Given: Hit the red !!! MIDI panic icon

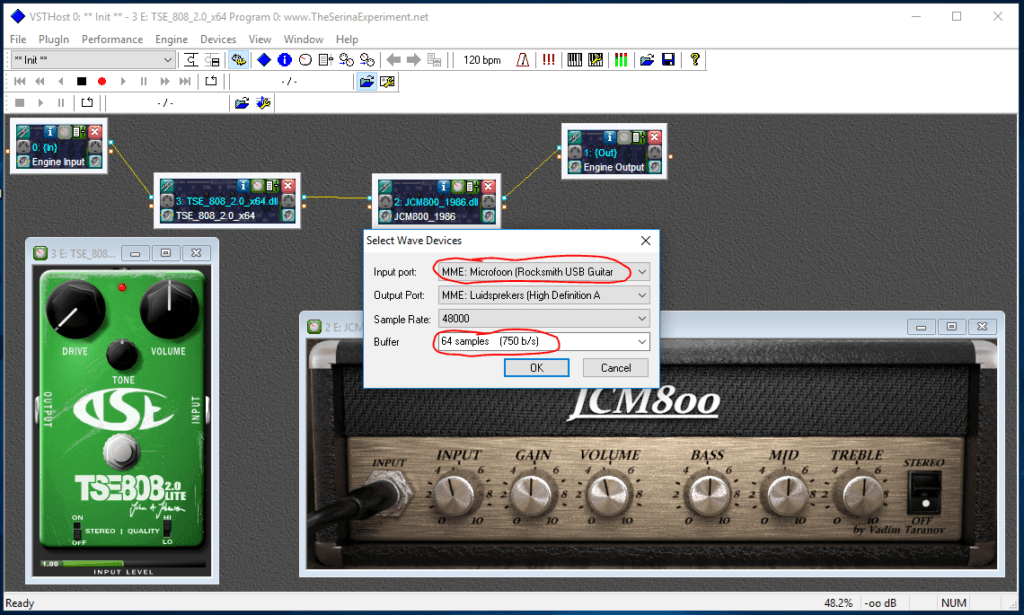Looking at the screenshot, I should 549,60.
